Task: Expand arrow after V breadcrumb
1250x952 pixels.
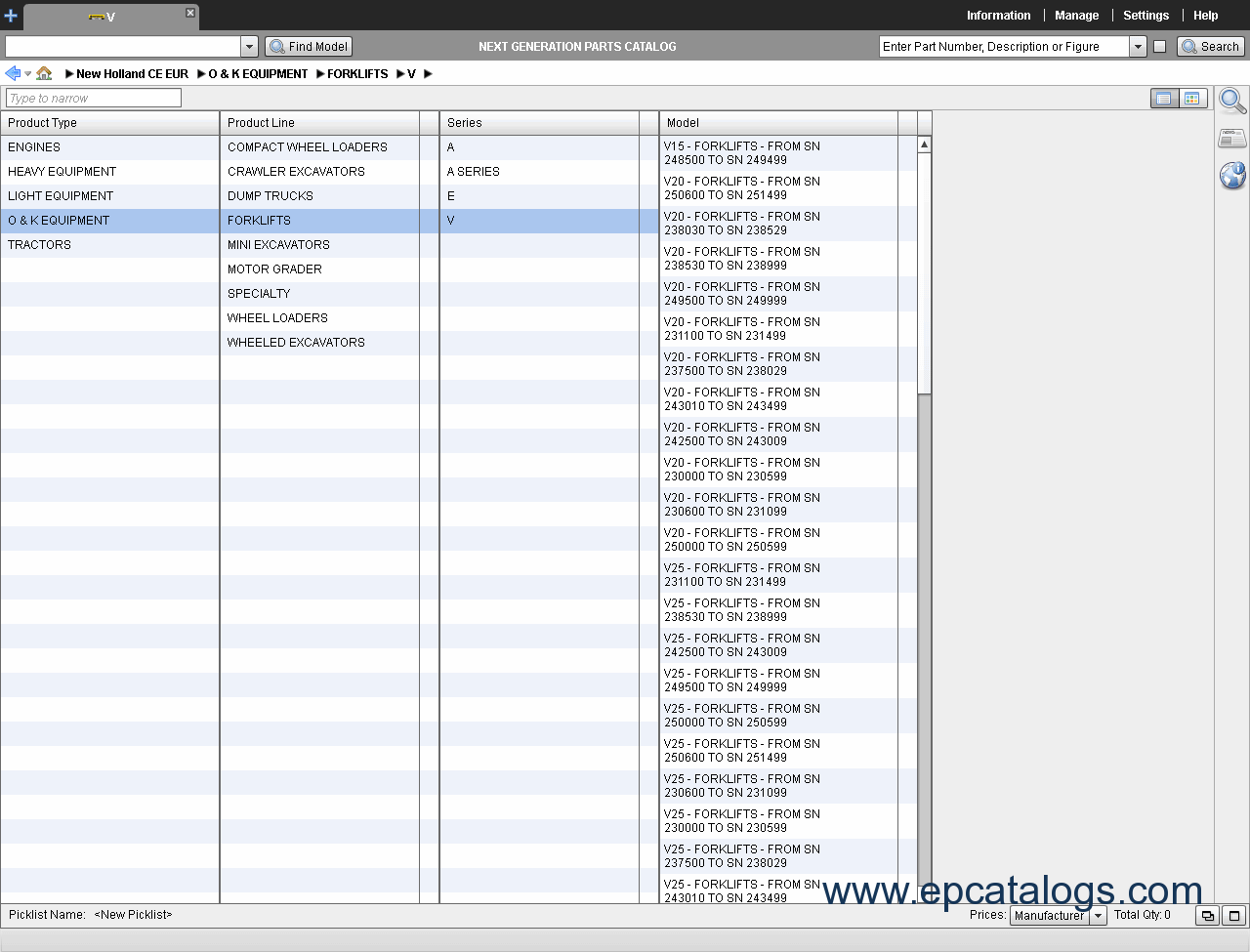Action: coord(428,74)
